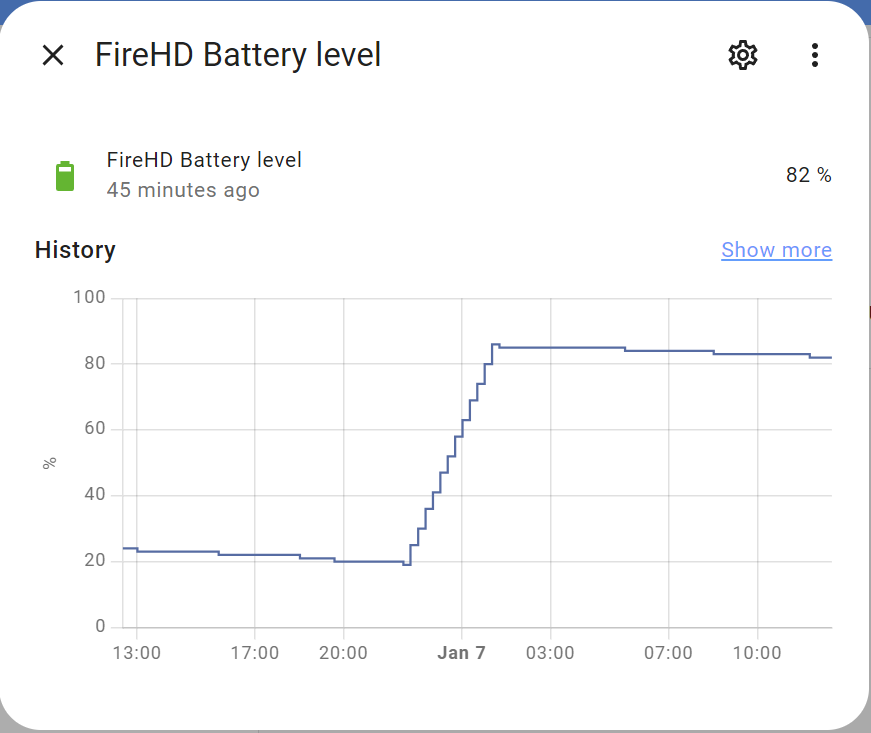This screenshot has width=871, height=733.
Task: Follow the Show more link
Action: point(776,250)
